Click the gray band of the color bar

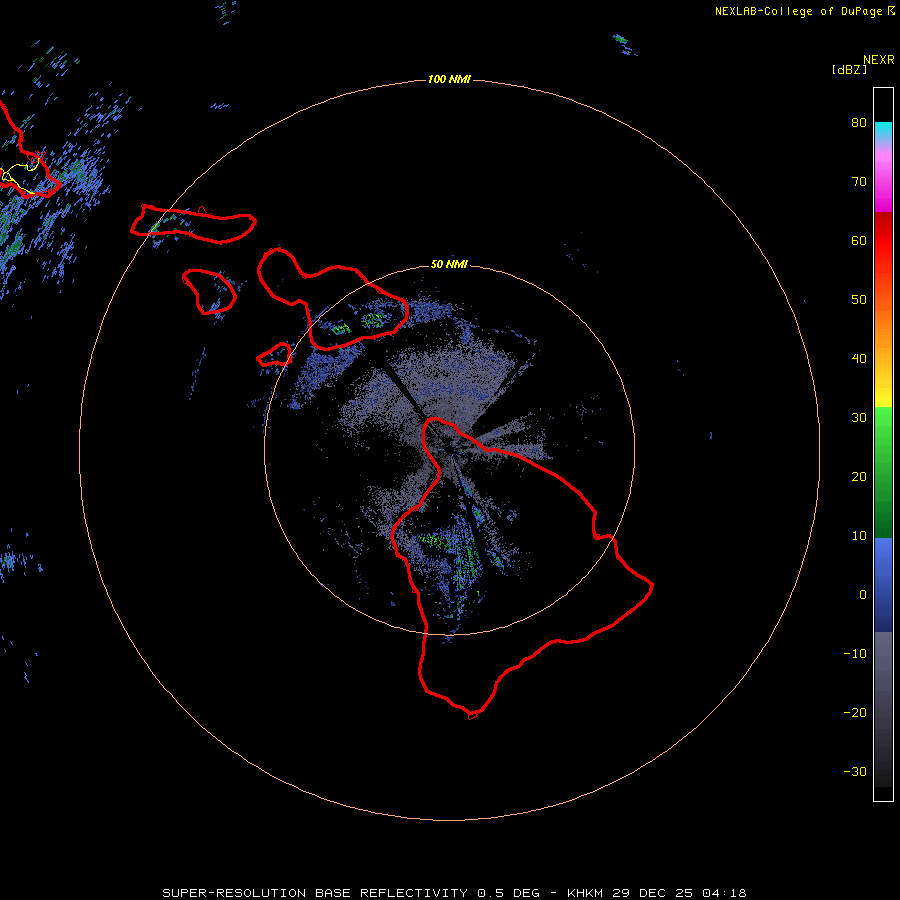click(883, 709)
